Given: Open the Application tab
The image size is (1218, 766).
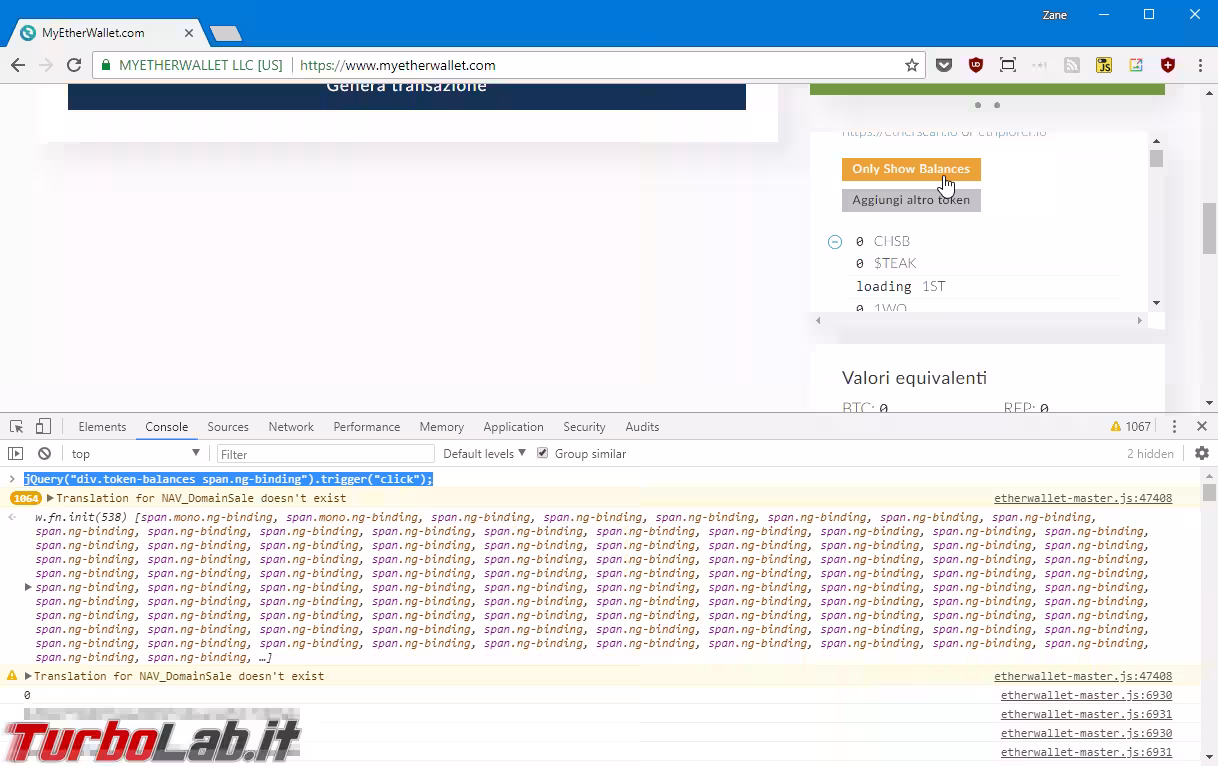Looking at the screenshot, I should click(x=513, y=427).
